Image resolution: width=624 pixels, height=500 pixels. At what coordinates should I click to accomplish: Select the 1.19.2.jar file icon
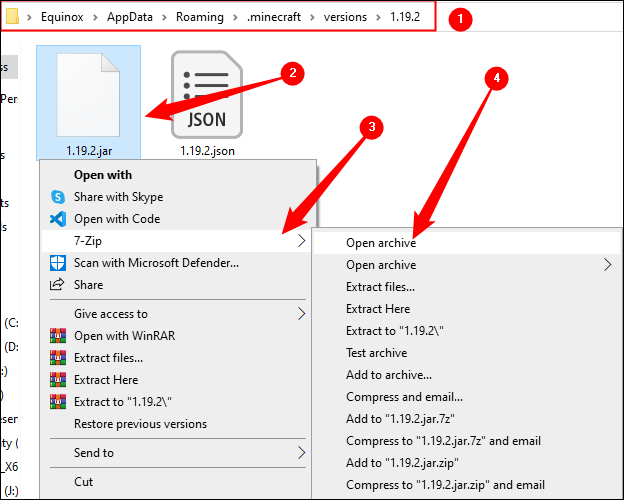(x=88, y=95)
